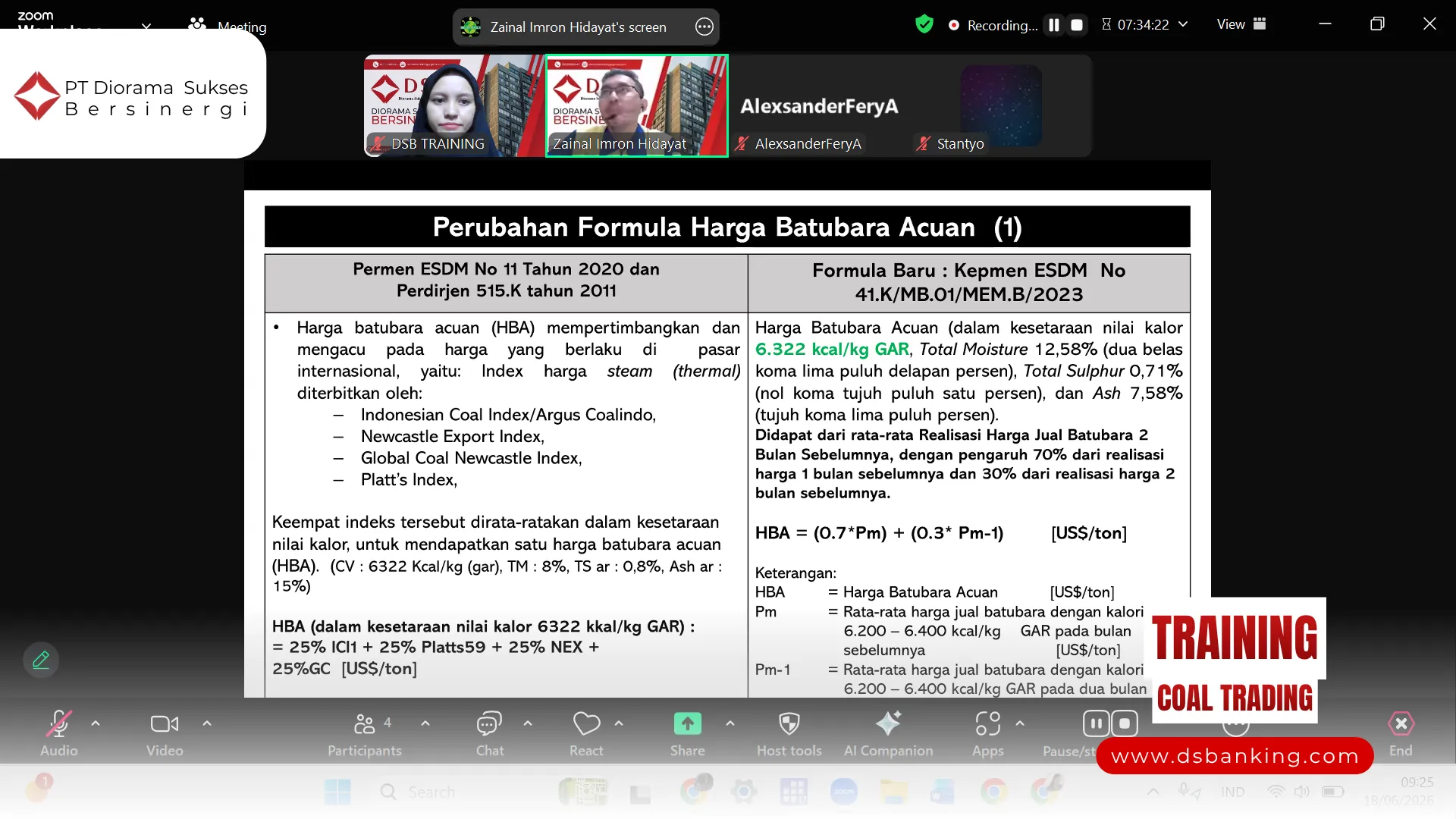Click the slide title 'Perubahan Formula Harga Batubara Acuan'

tap(703, 227)
